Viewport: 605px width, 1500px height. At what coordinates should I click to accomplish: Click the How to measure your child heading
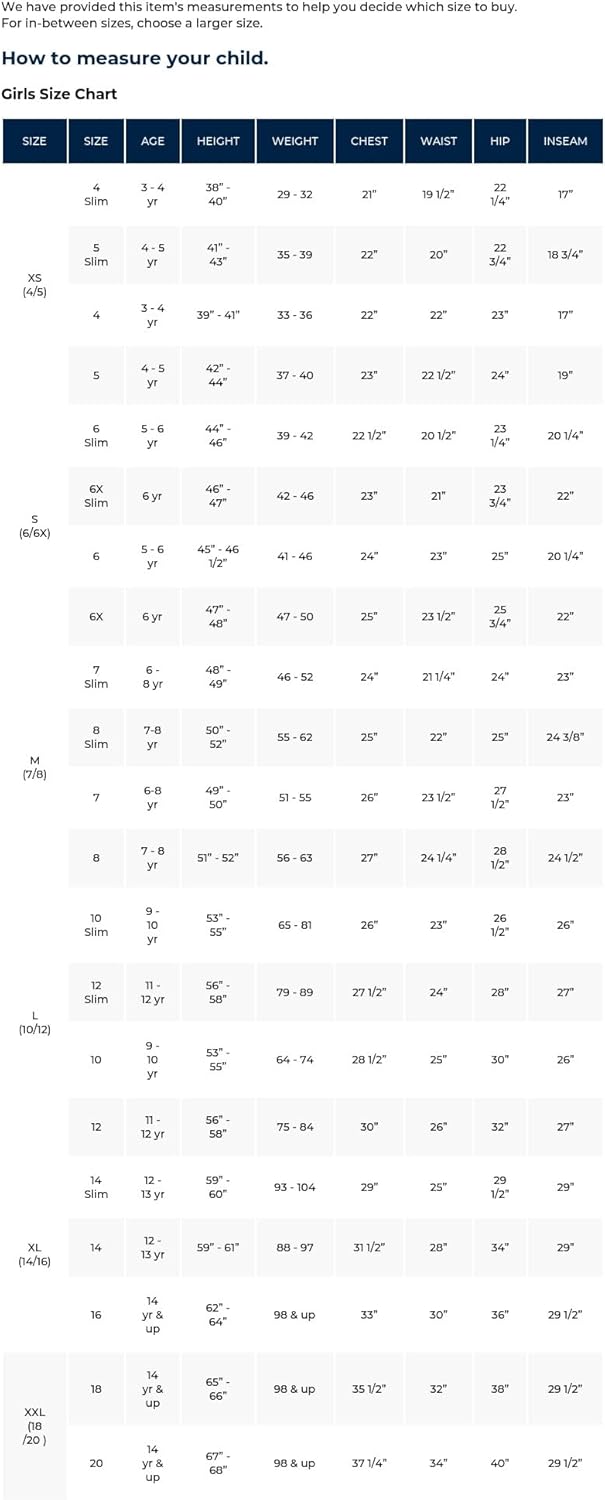[135, 58]
